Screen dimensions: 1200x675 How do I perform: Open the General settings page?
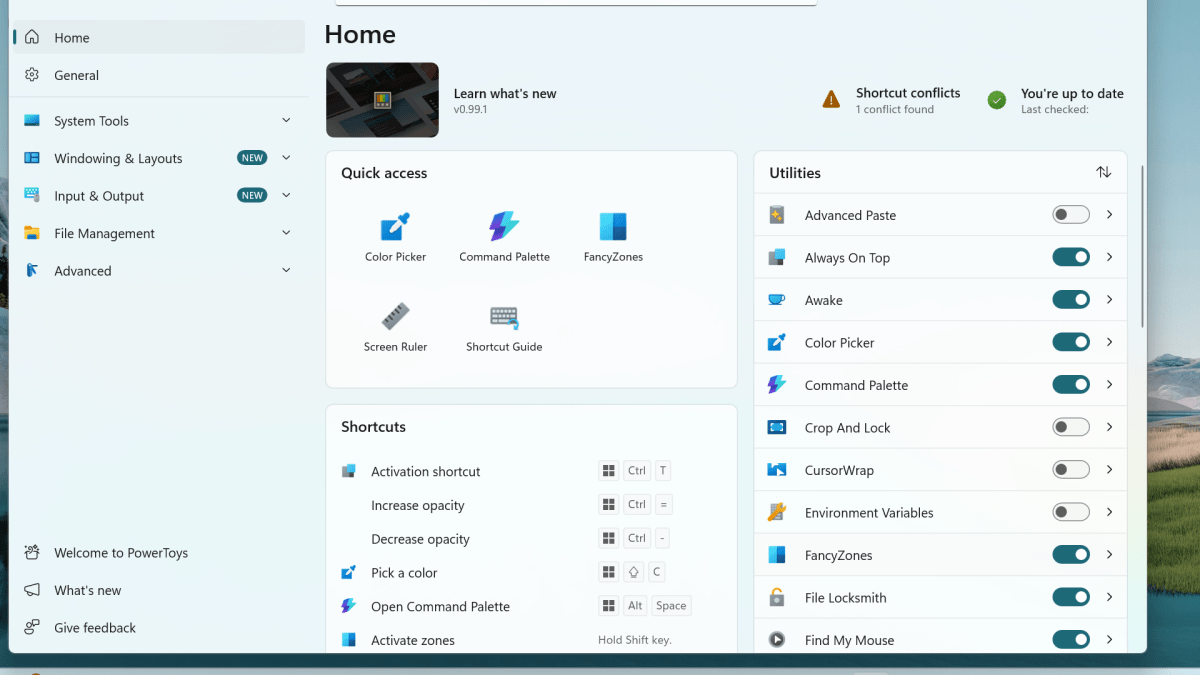coord(160,75)
